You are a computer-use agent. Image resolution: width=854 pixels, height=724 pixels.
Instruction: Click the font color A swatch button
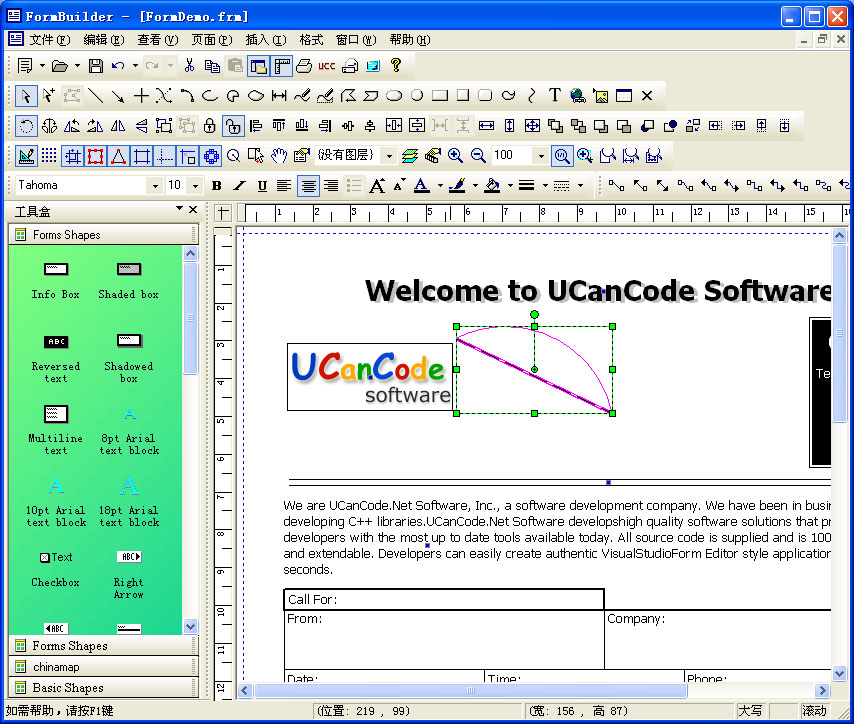[x=421, y=186]
